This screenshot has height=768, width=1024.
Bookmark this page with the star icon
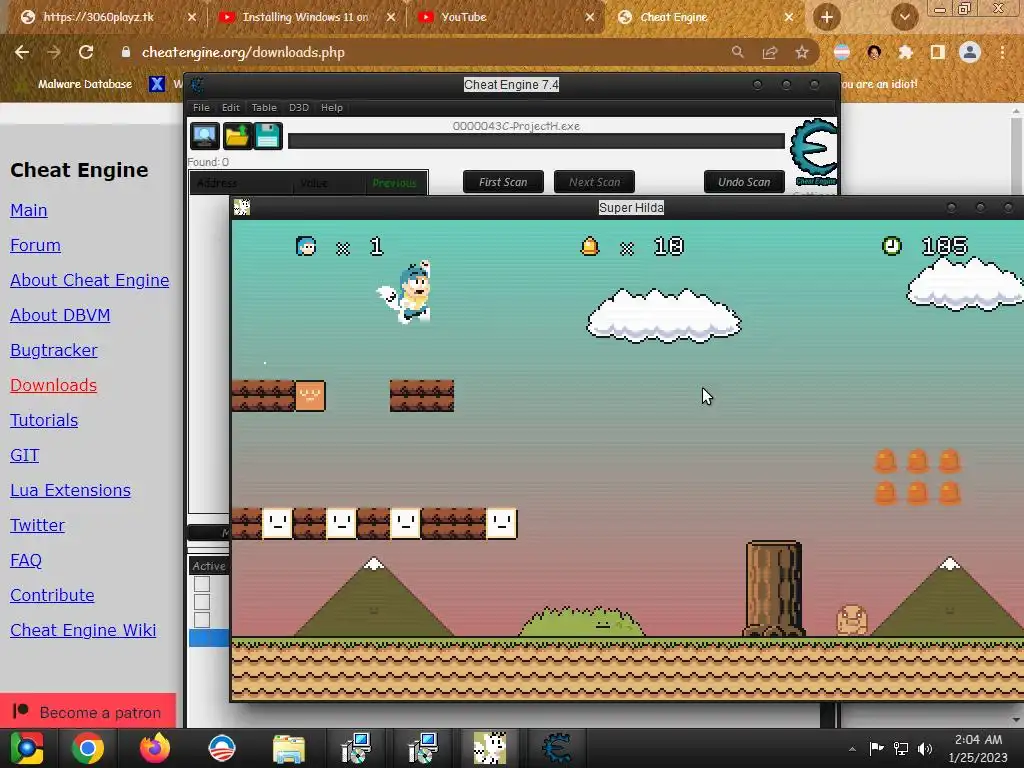coord(802,52)
